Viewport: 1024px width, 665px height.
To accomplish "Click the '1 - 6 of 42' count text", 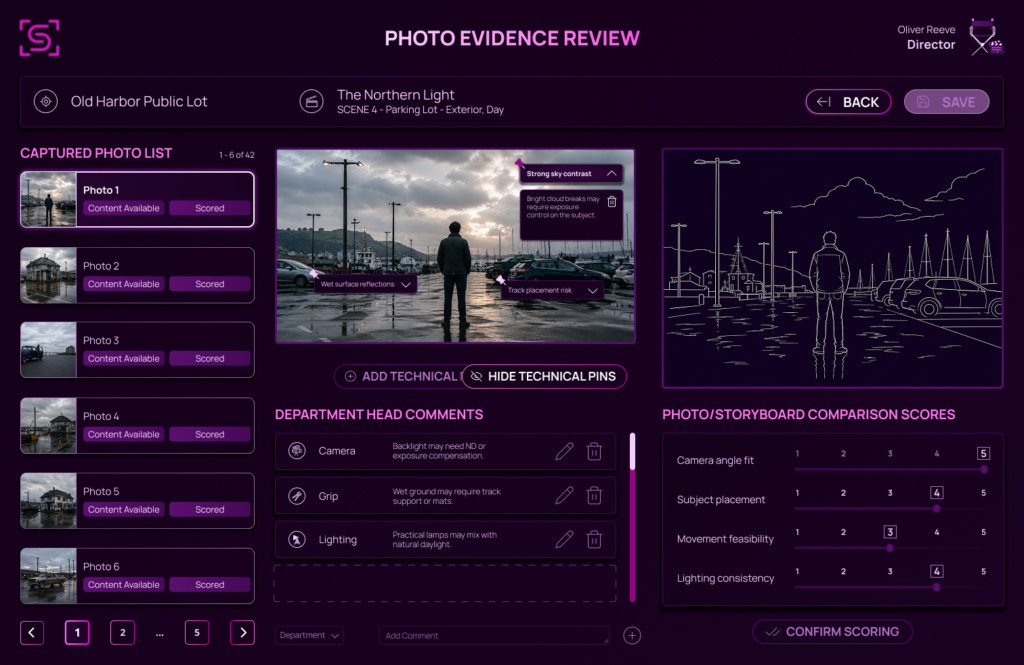I will 236,155.
